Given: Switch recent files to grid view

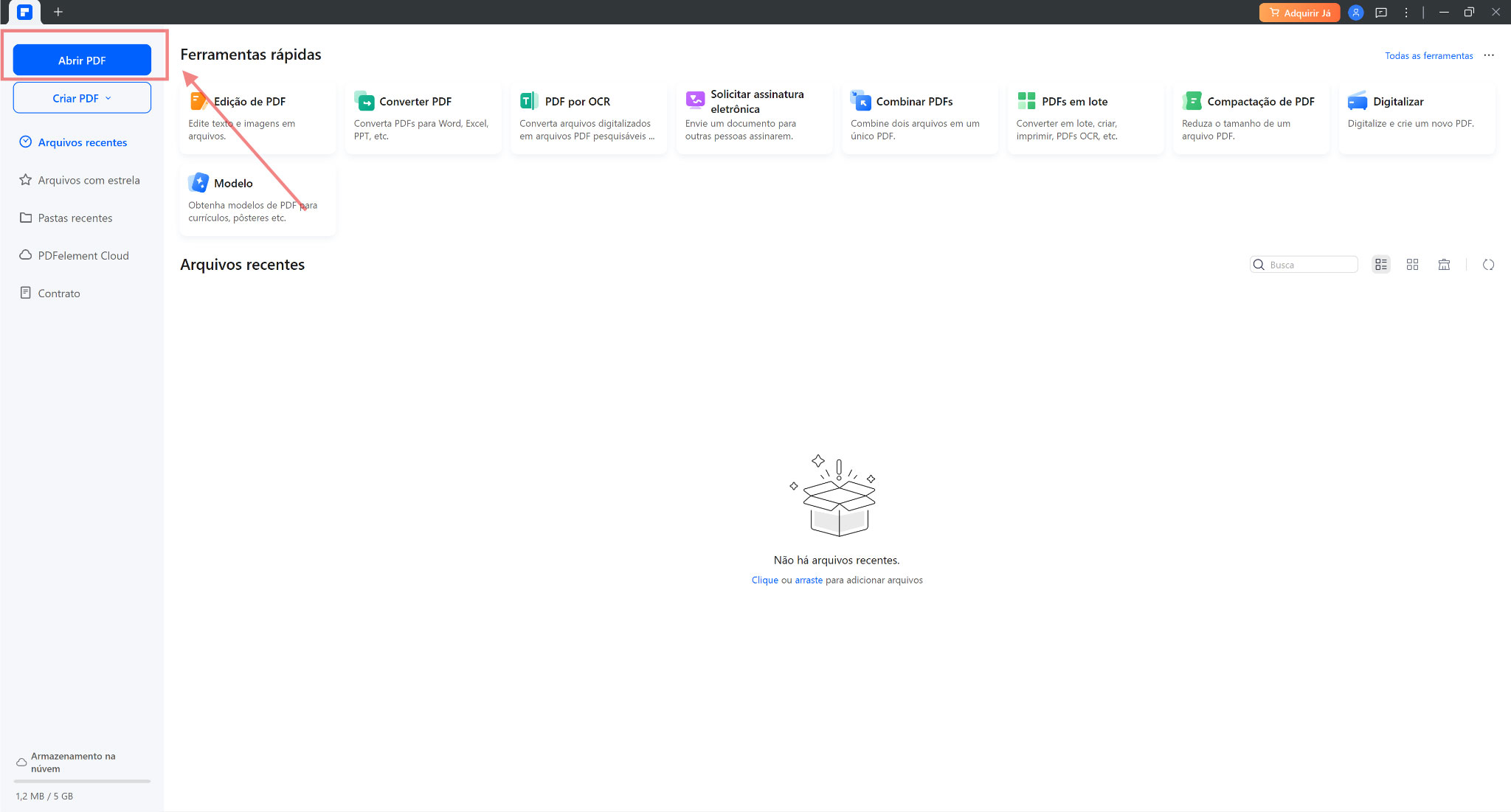Looking at the screenshot, I should 1413,264.
